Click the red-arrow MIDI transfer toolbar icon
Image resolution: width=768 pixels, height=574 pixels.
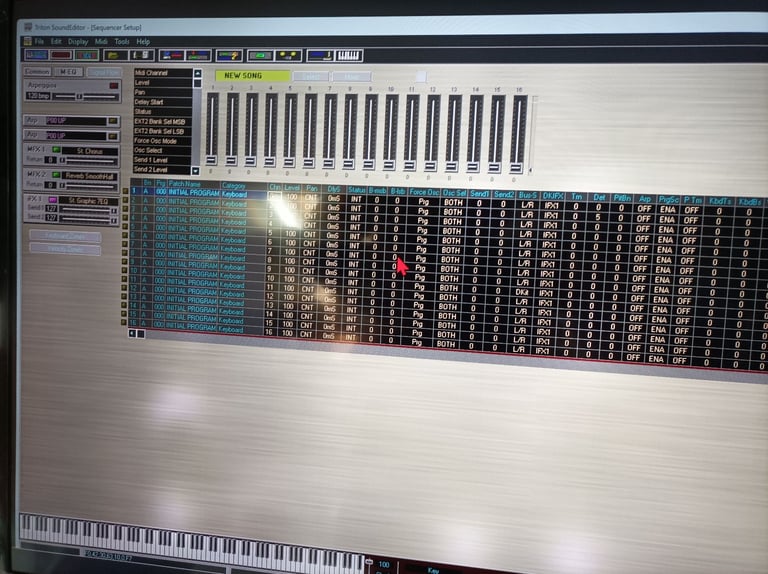171,55
